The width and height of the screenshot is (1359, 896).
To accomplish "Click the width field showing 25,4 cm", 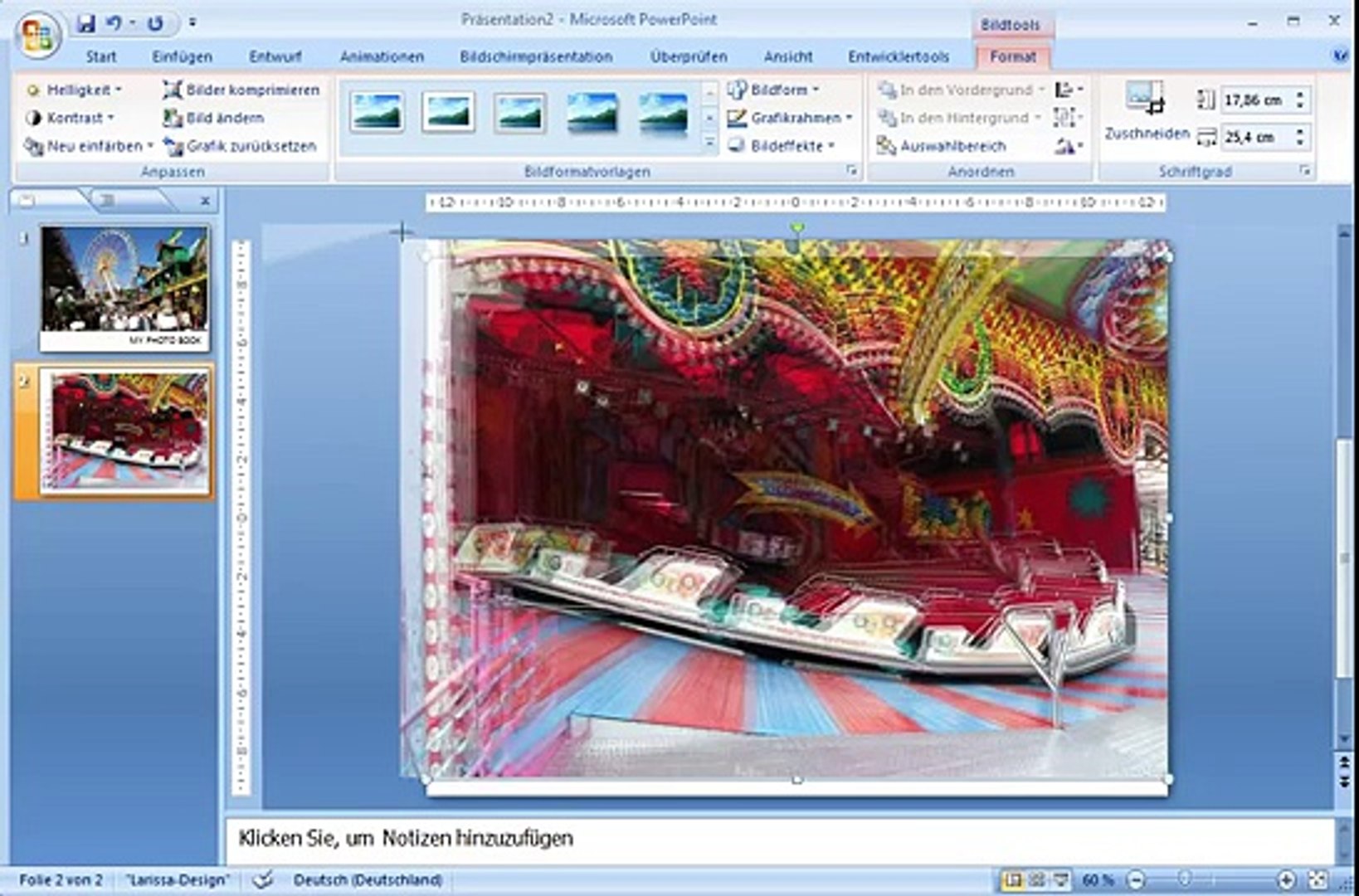I will click(x=1255, y=137).
